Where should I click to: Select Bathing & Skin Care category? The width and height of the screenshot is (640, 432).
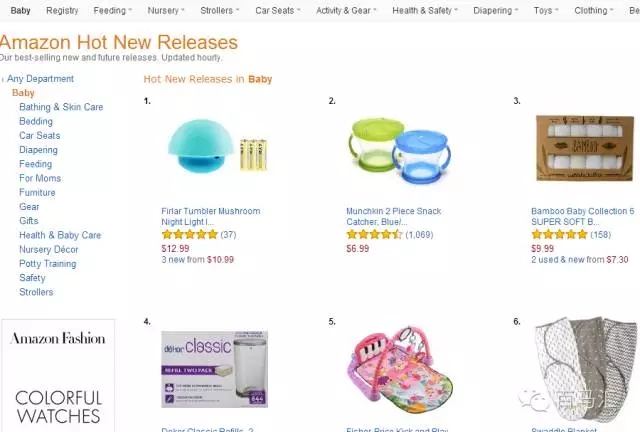61,107
